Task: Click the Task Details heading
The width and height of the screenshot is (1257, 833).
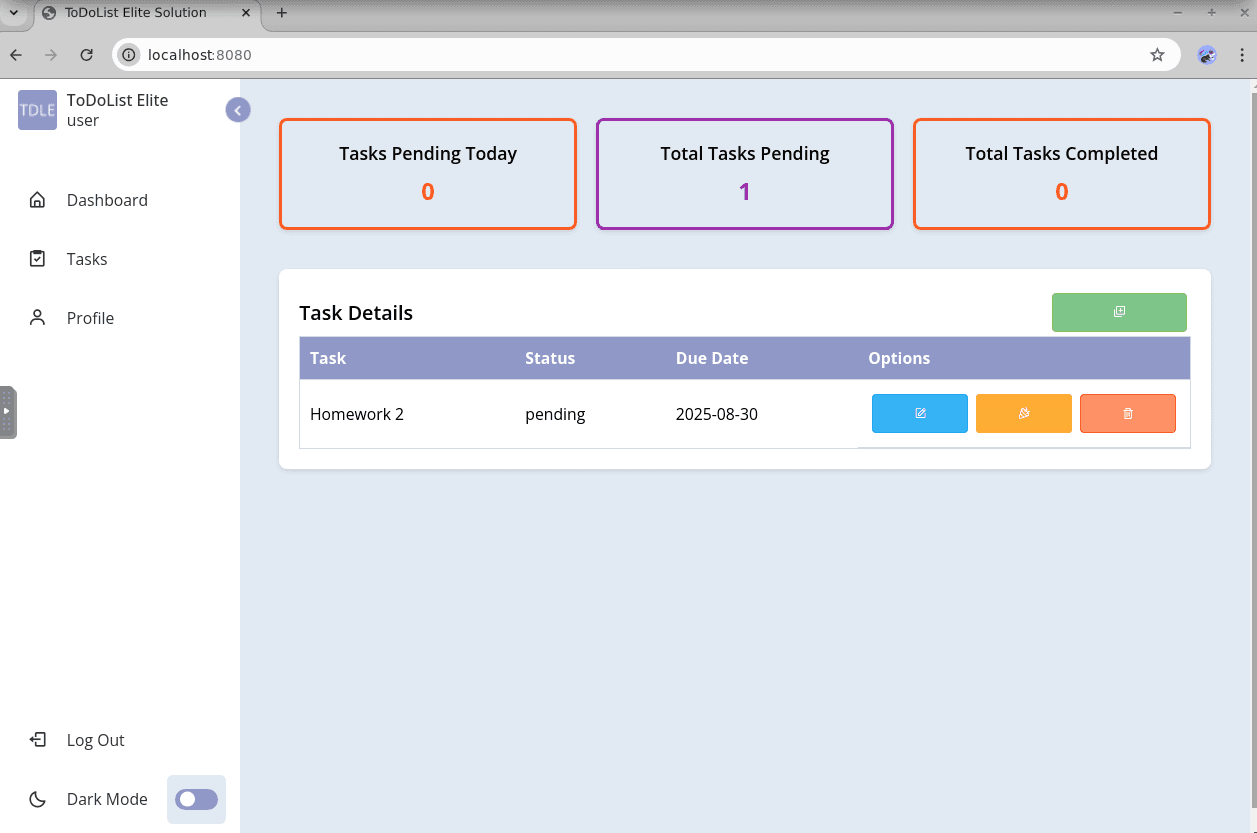Action: pyautogui.click(x=356, y=313)
